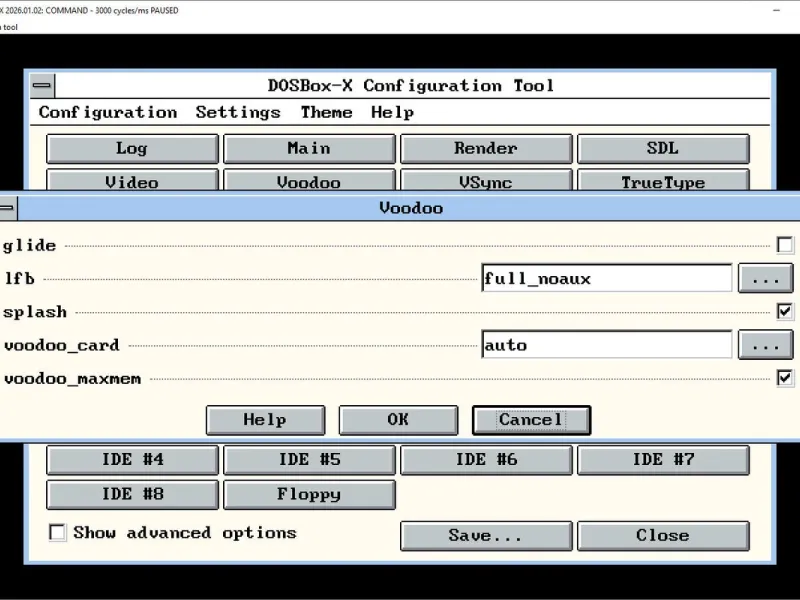Open the Video section
800x600 pixels.
pos(132,180)
